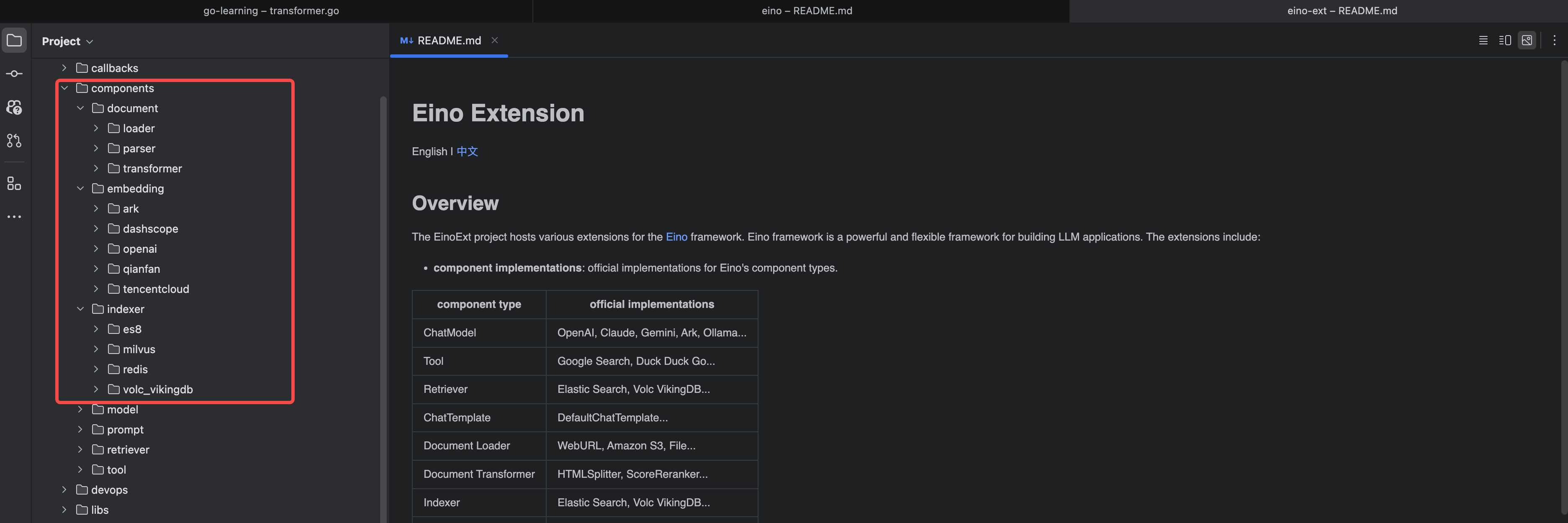Click the 'WebURL, Amazon S3, File...' cell
Screen dimensions: 1568x523
pyautogui.click(x=652, y=446)
